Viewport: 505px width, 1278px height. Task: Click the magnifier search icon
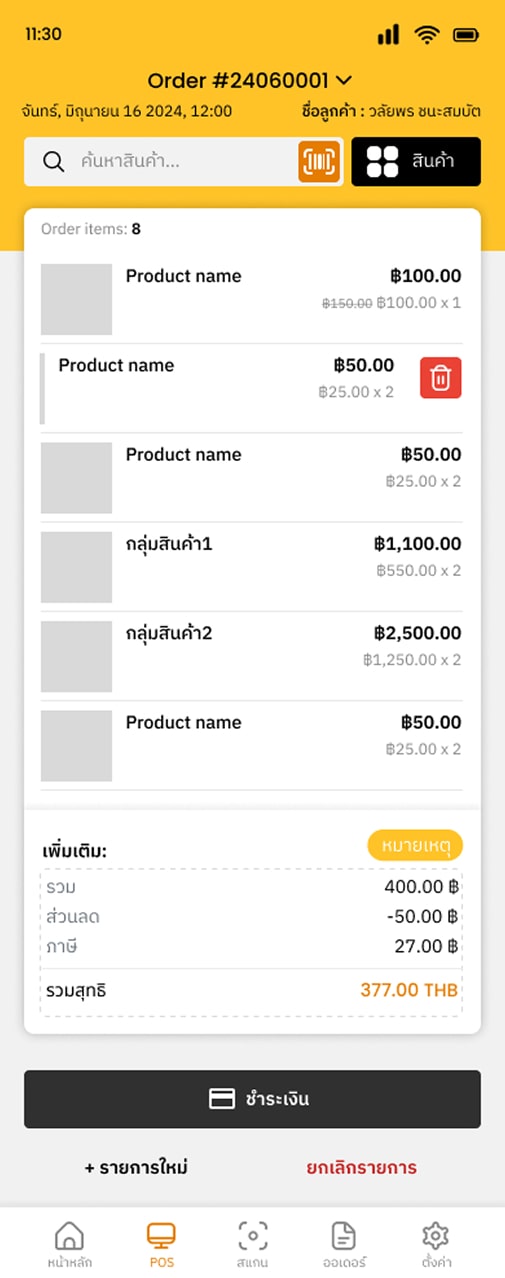pyautogui.click(x=54, y=162)
